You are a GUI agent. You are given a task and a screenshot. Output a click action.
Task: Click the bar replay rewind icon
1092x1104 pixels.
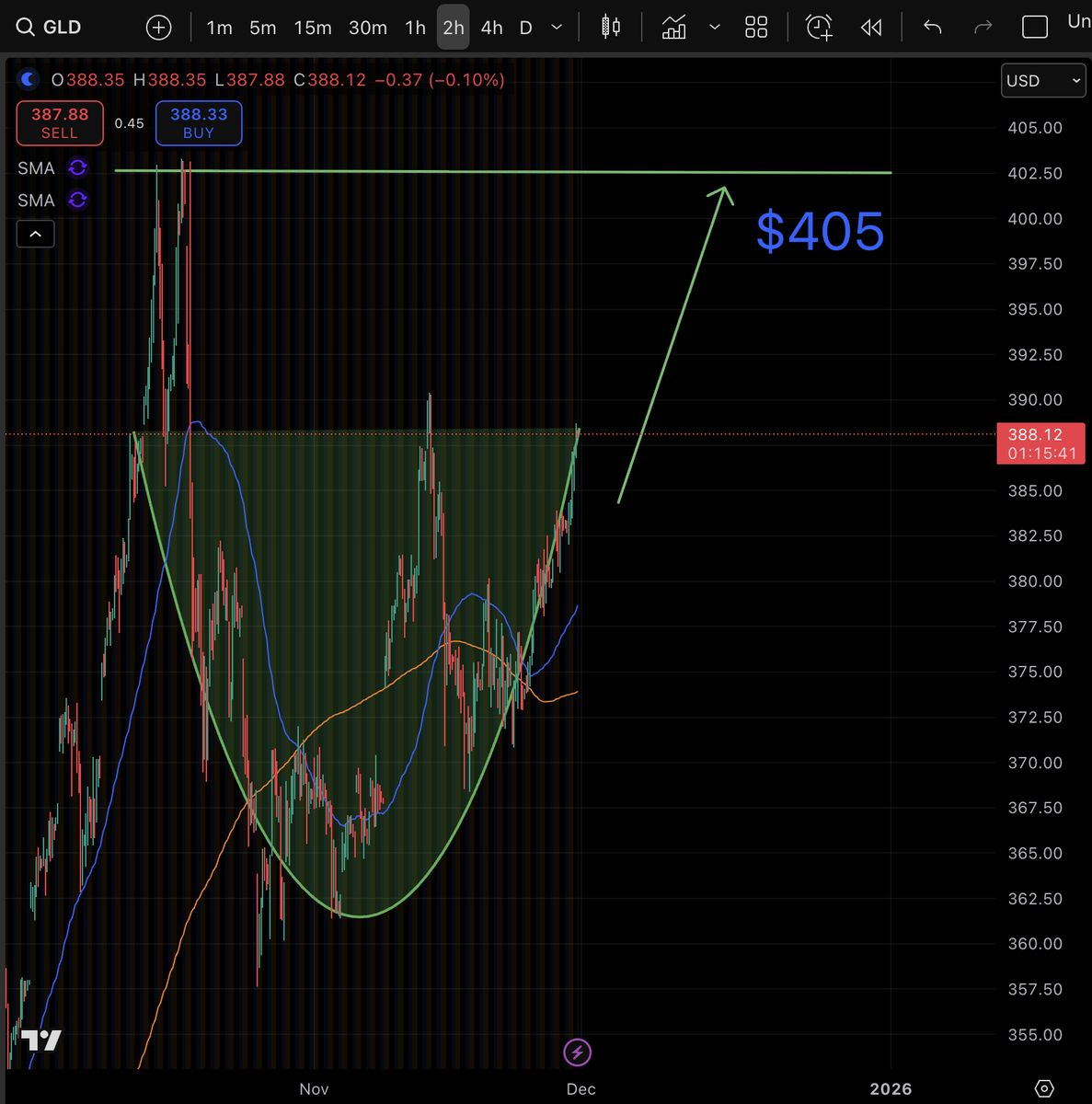[x=870, y=27]
